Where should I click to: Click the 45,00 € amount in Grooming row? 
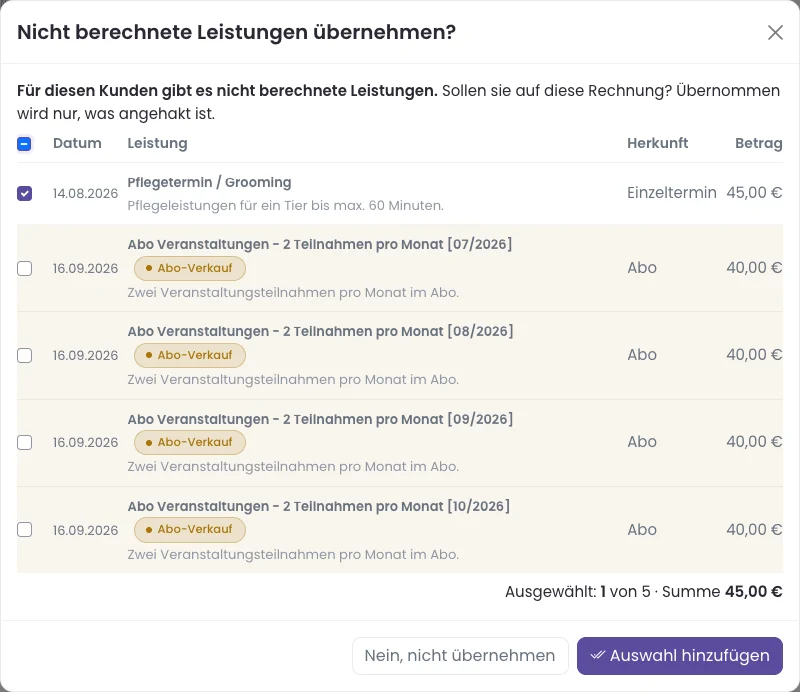point(754,192)
